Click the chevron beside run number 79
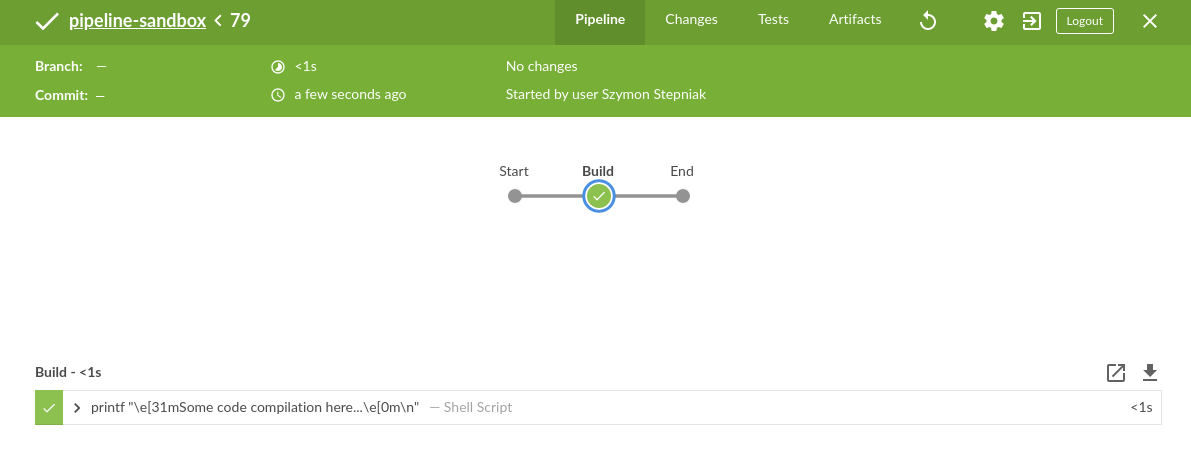1191x453 pixels. pos(218,21)
